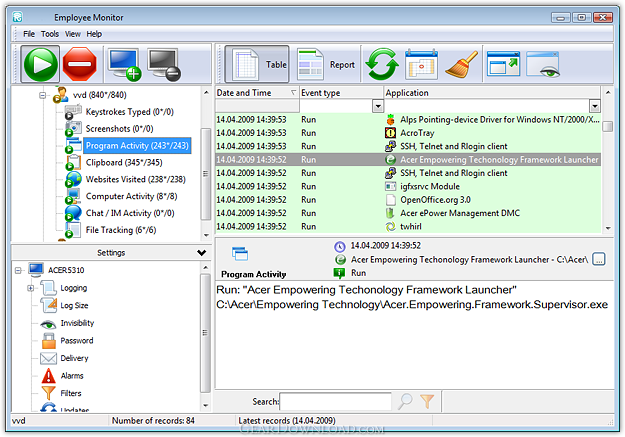Screen dimensions: 625x437
Task: Click settings tree scroll down arrow
Action: click(x=206, y=406)
